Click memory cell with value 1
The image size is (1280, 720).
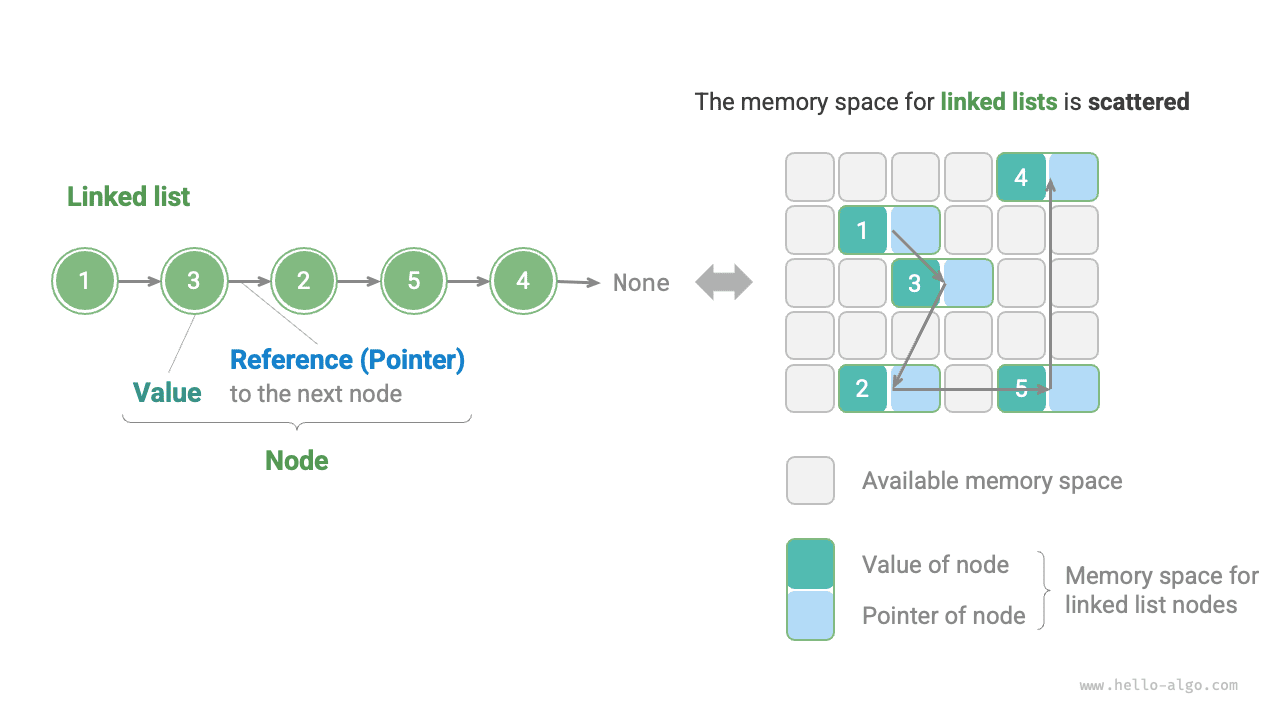[x=863, y=230]
